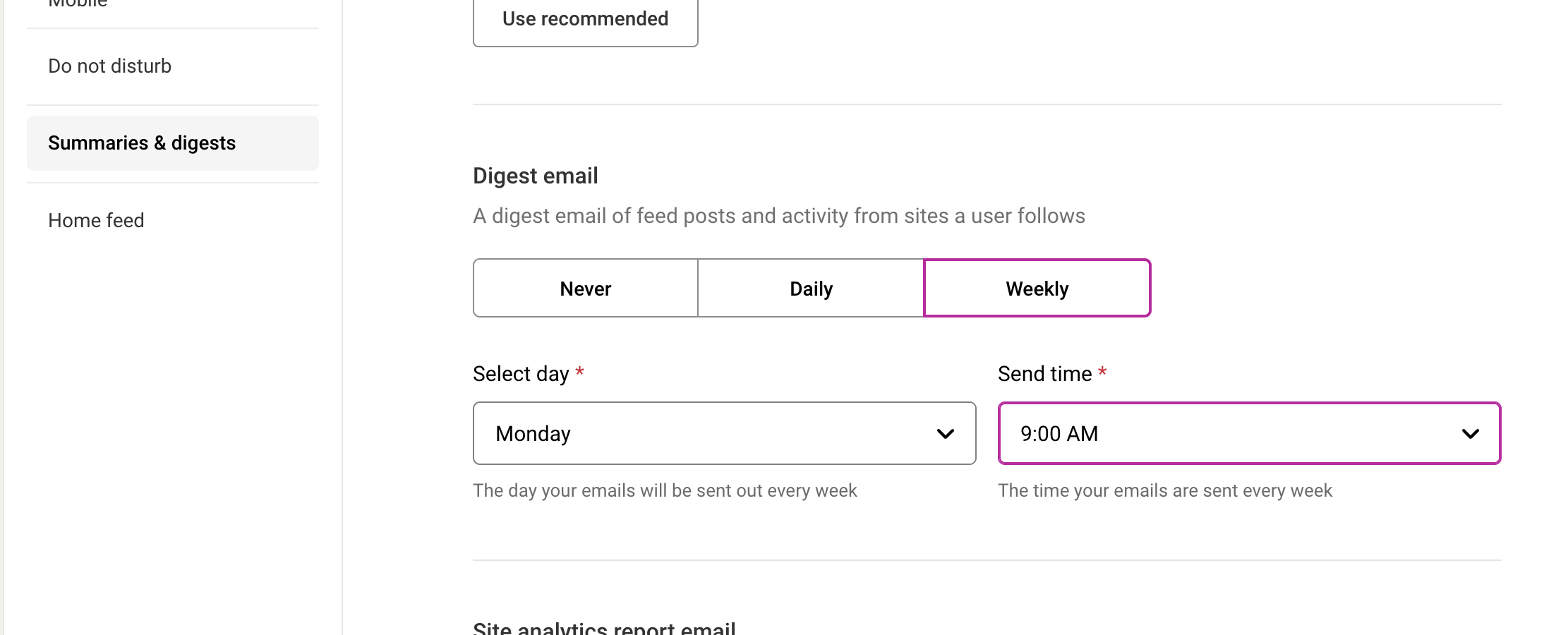Screen dimensions: 1568x635
Task: Select Summaries & digests in the sidebar
Action: pos(142,143)
